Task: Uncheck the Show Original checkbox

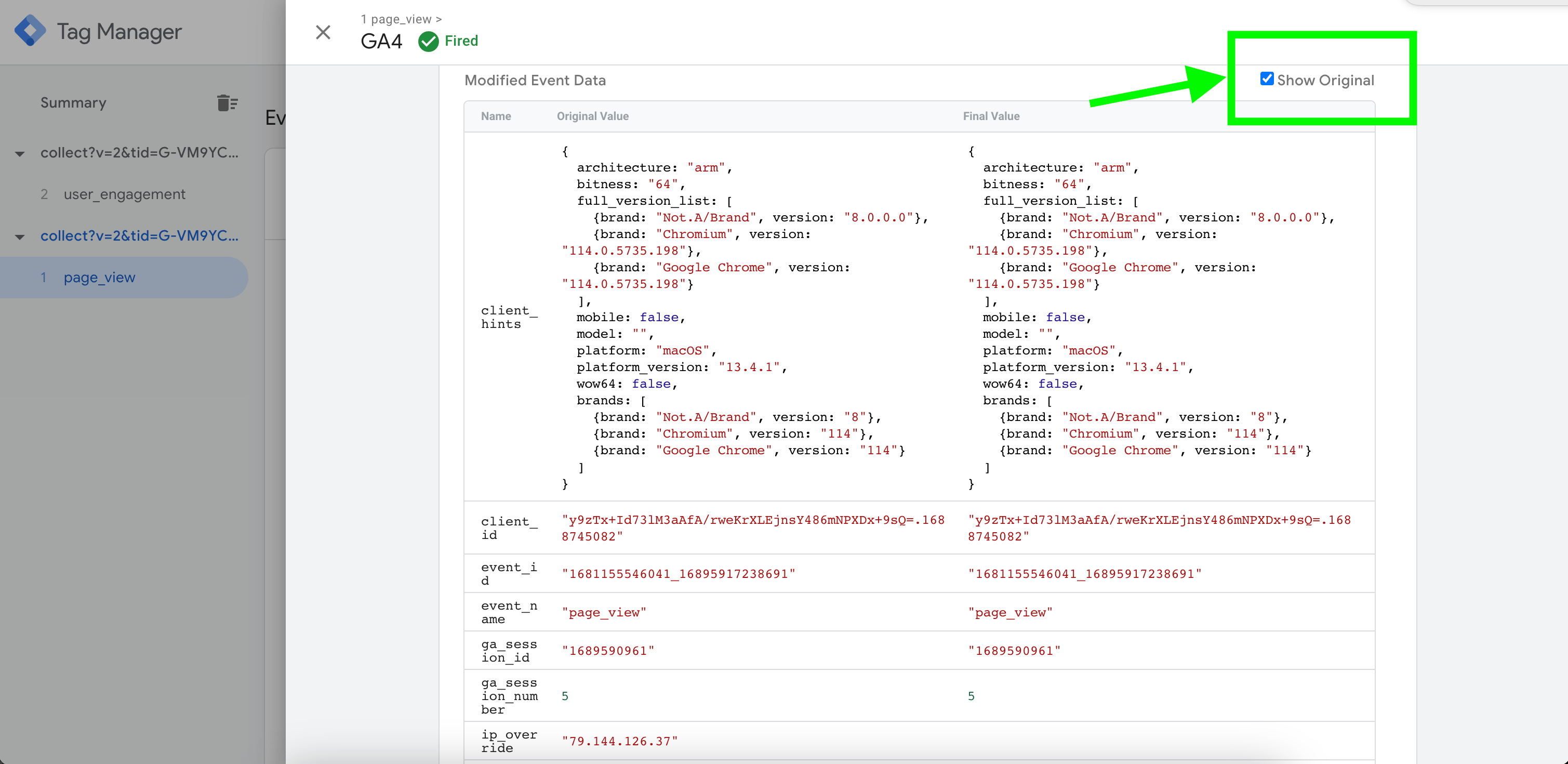Action: [1267, 79]
